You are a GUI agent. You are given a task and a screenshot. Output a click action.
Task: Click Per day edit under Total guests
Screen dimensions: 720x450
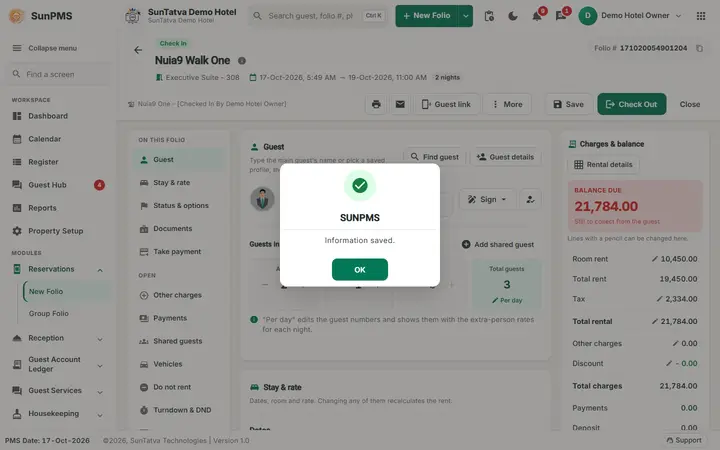[x=507, y=300]
